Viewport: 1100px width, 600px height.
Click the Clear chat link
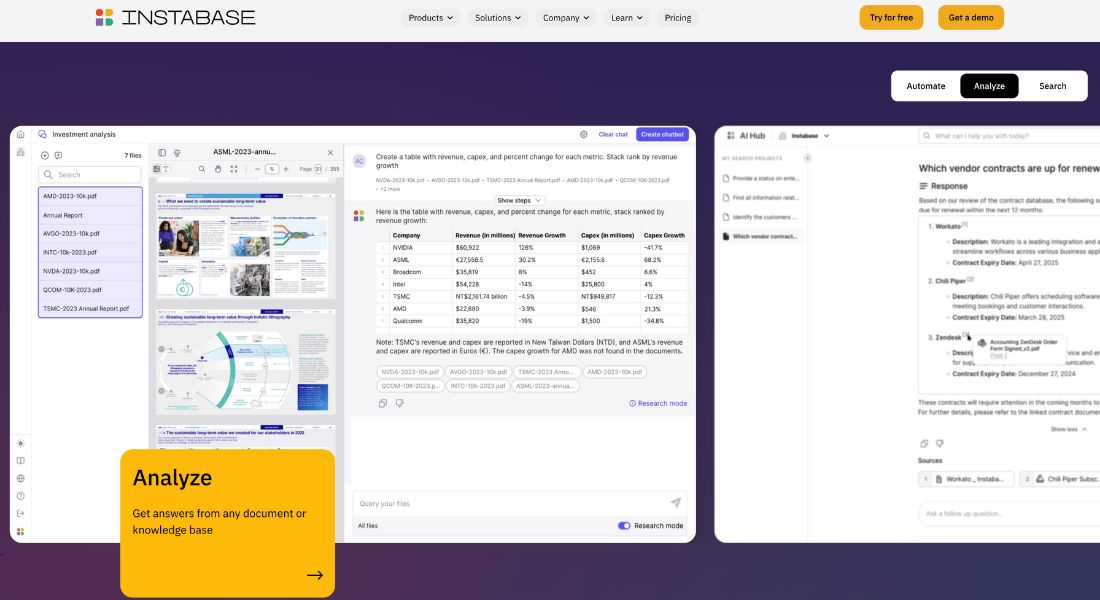(613, 134)
